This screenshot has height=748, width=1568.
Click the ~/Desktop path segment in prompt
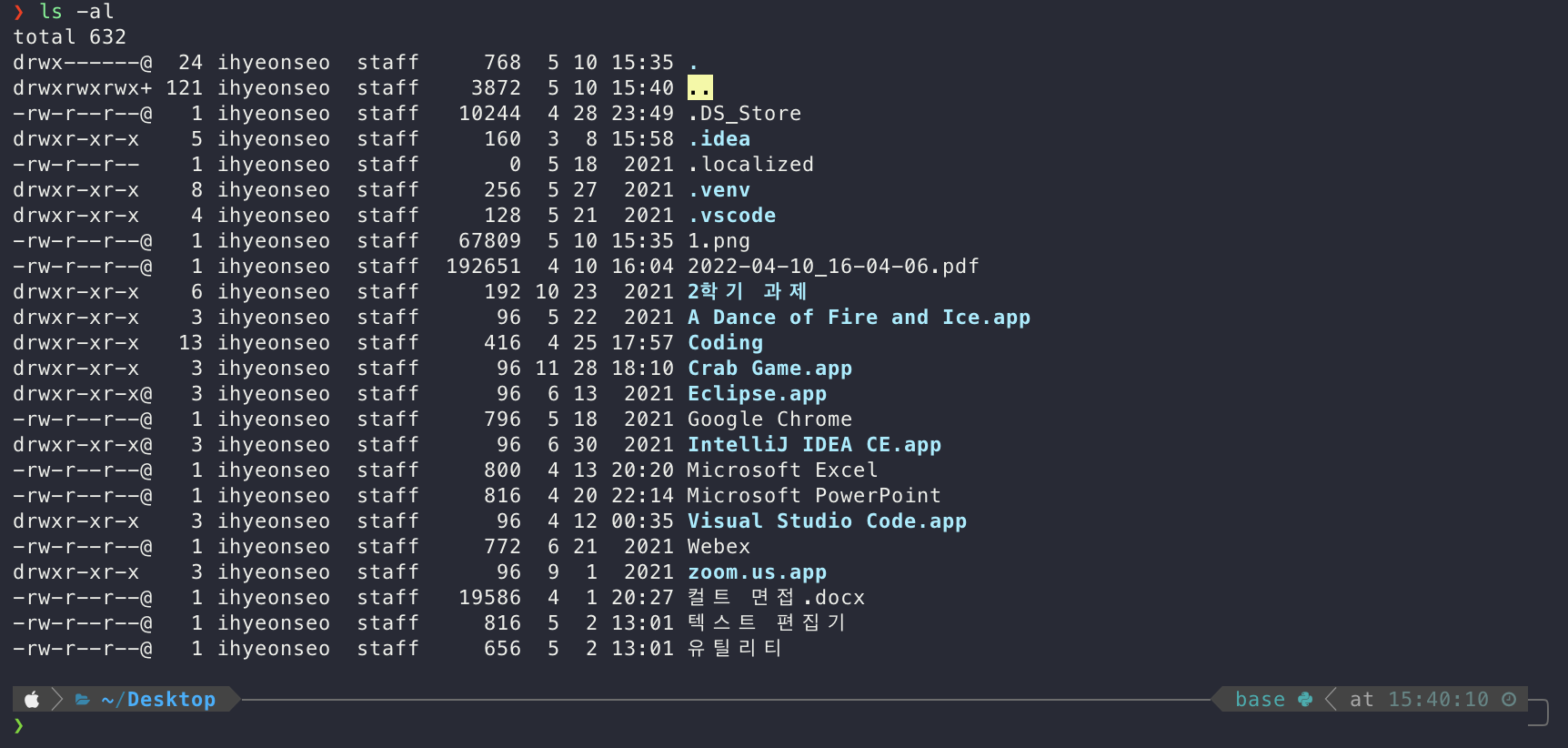click(x=158, y=699)
